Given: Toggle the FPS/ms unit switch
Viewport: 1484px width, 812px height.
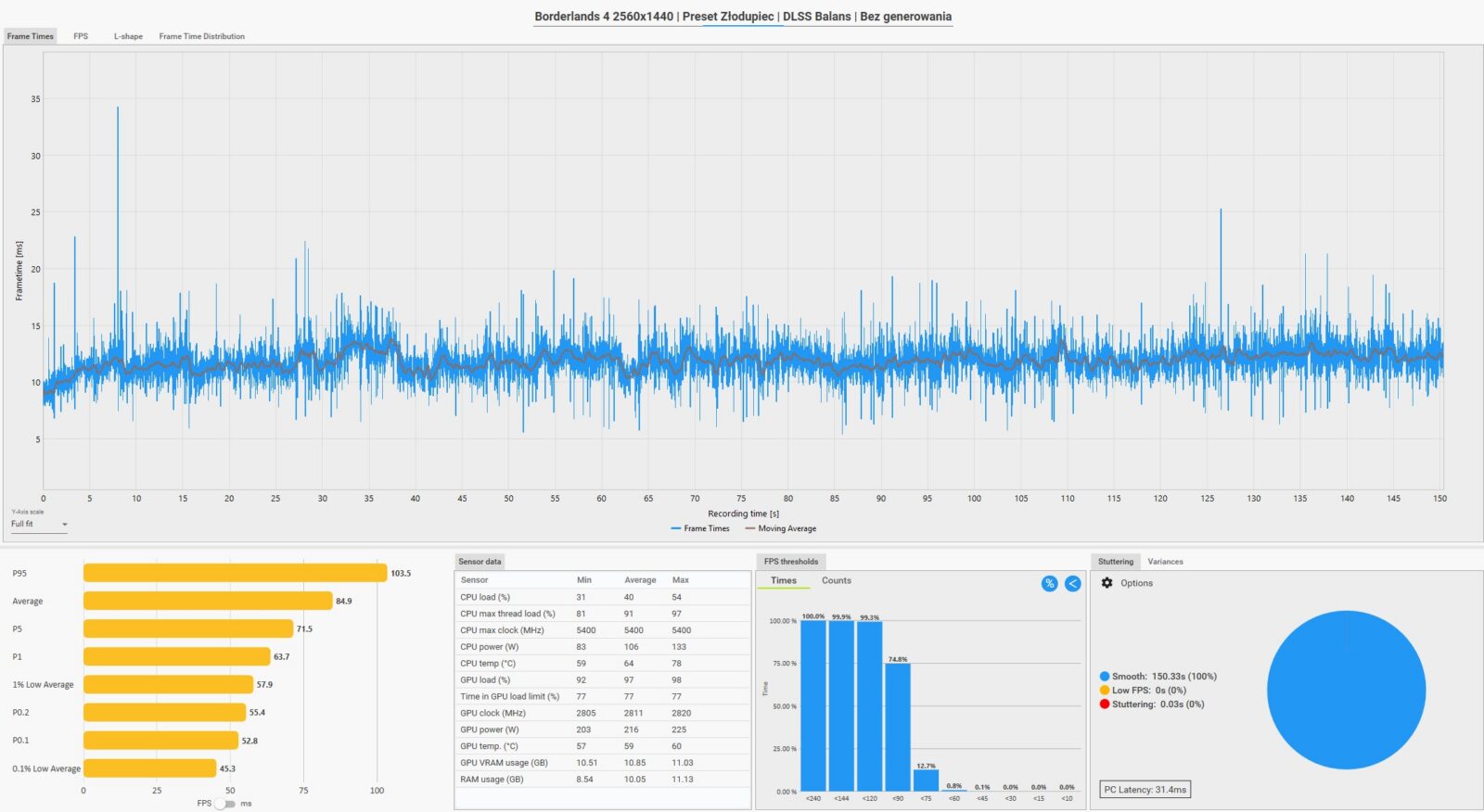Looking at the screenshot, I should 224,804.
